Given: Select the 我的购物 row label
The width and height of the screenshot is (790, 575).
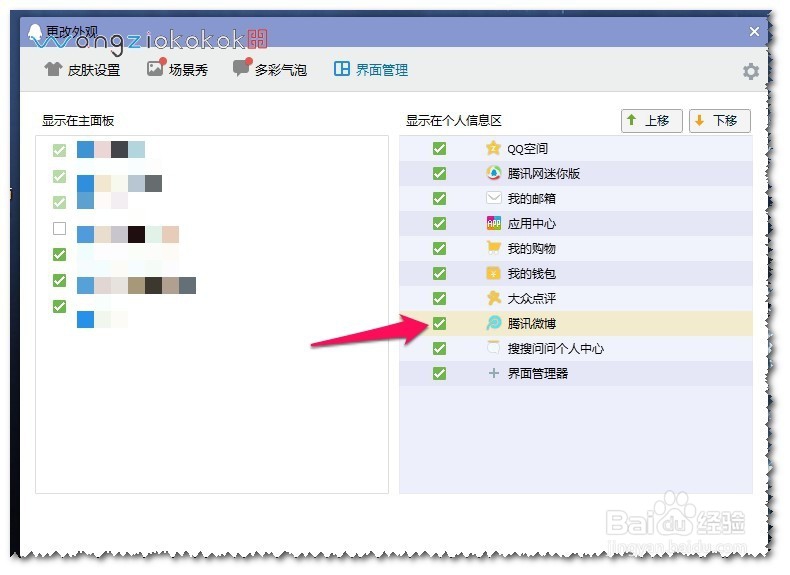Looking at the screenshot, I should pyautogui.click(x=531, y=248).
